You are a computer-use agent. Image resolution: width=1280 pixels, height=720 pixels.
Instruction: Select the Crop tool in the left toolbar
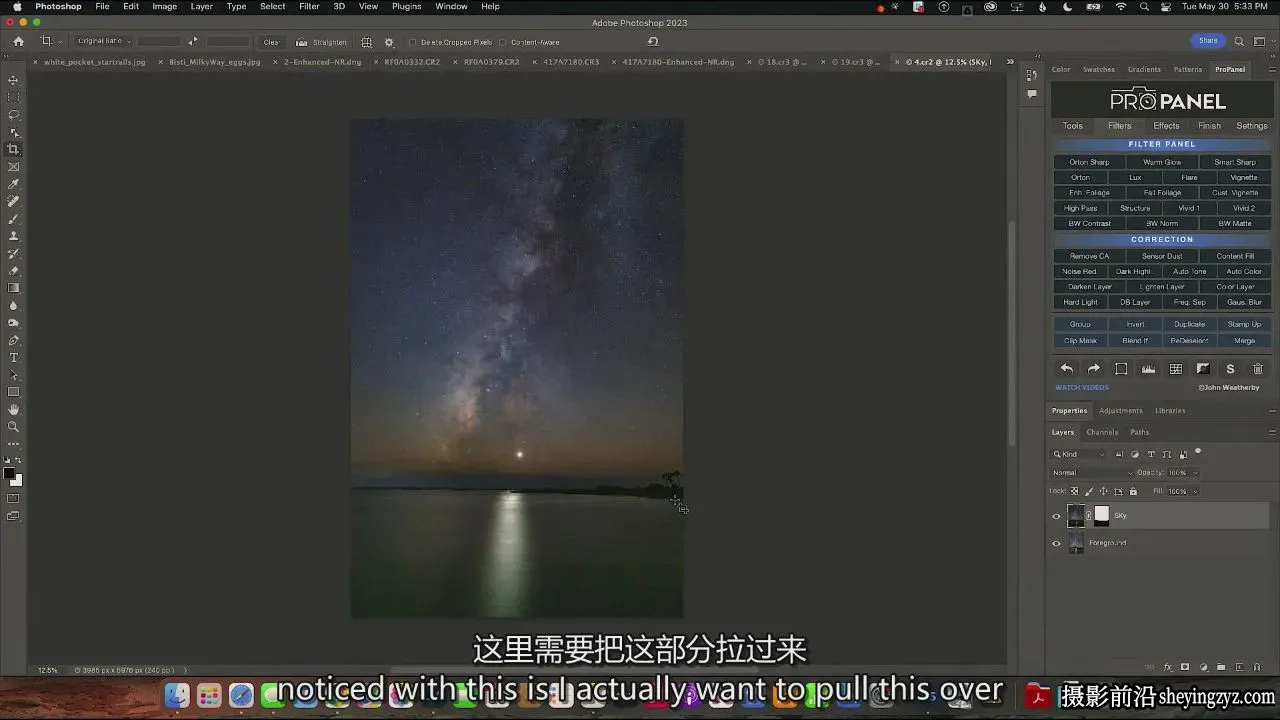pyautogui.click(x=14, y=150)
